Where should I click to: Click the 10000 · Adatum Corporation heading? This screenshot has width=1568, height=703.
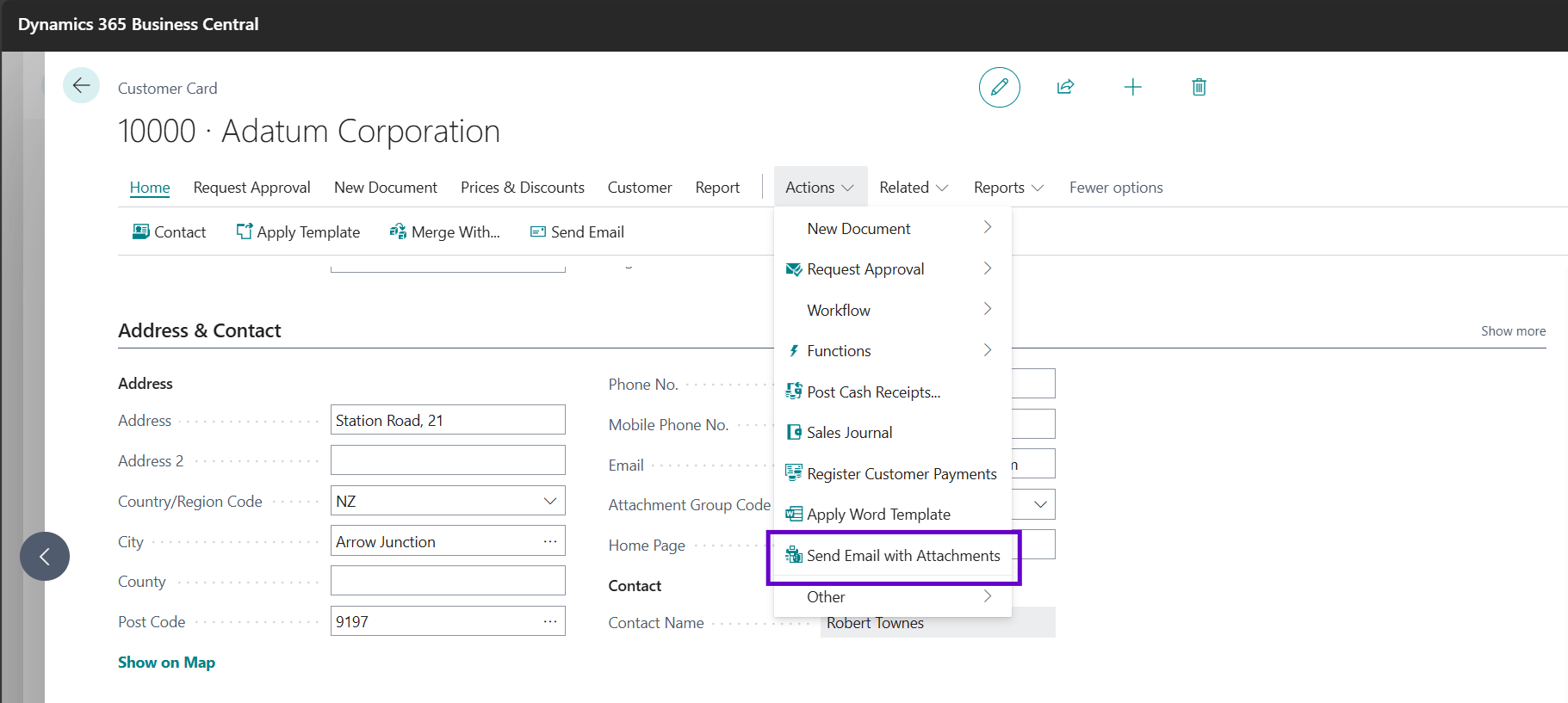[x=309, y=132]
